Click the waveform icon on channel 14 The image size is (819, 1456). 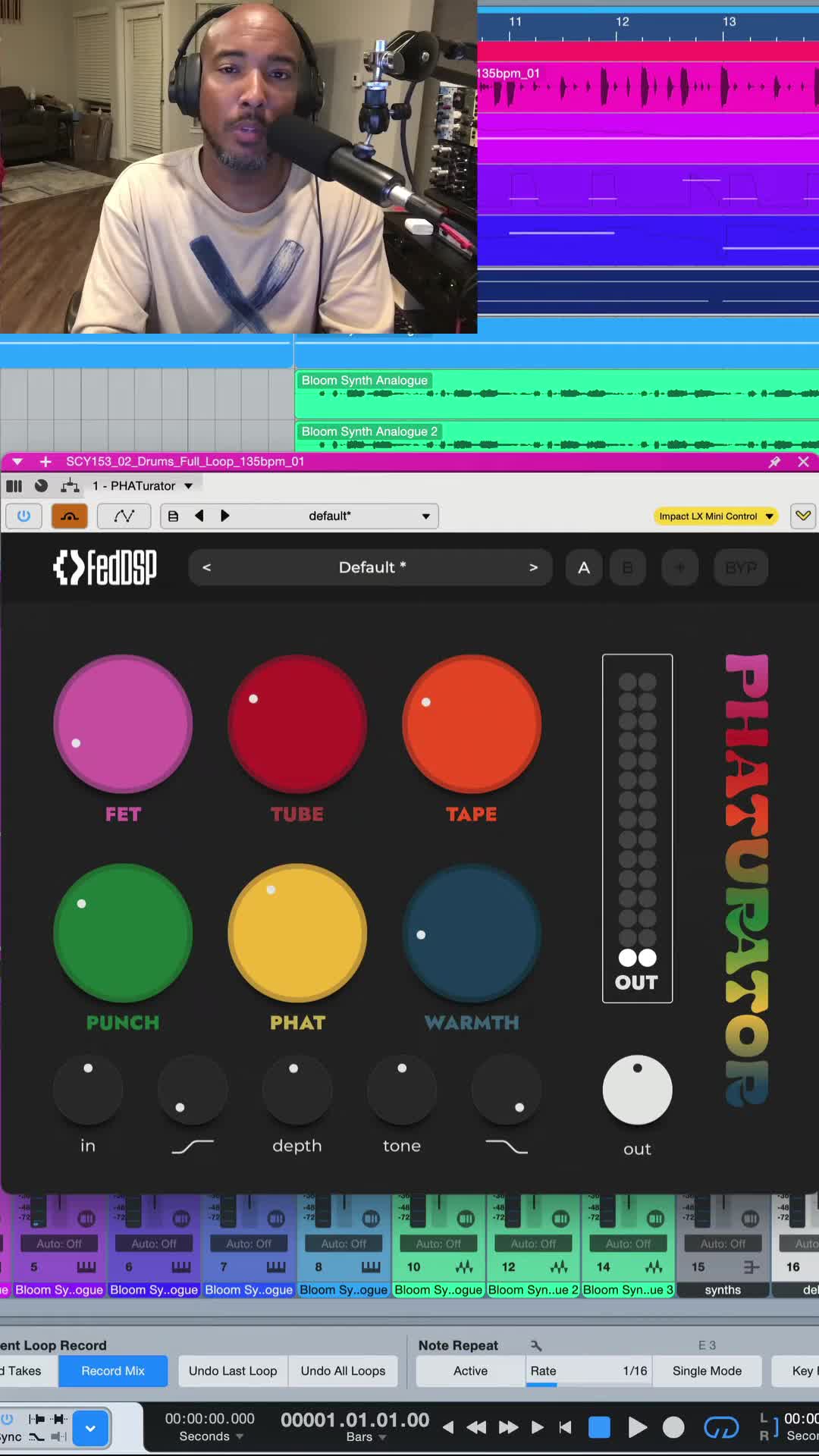click(x=654, y=1266)
